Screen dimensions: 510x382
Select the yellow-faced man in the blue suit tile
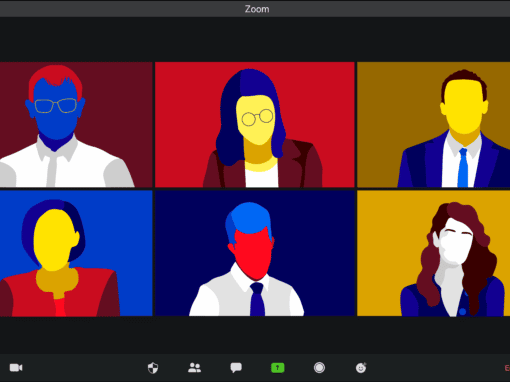[x=434, y=124]
